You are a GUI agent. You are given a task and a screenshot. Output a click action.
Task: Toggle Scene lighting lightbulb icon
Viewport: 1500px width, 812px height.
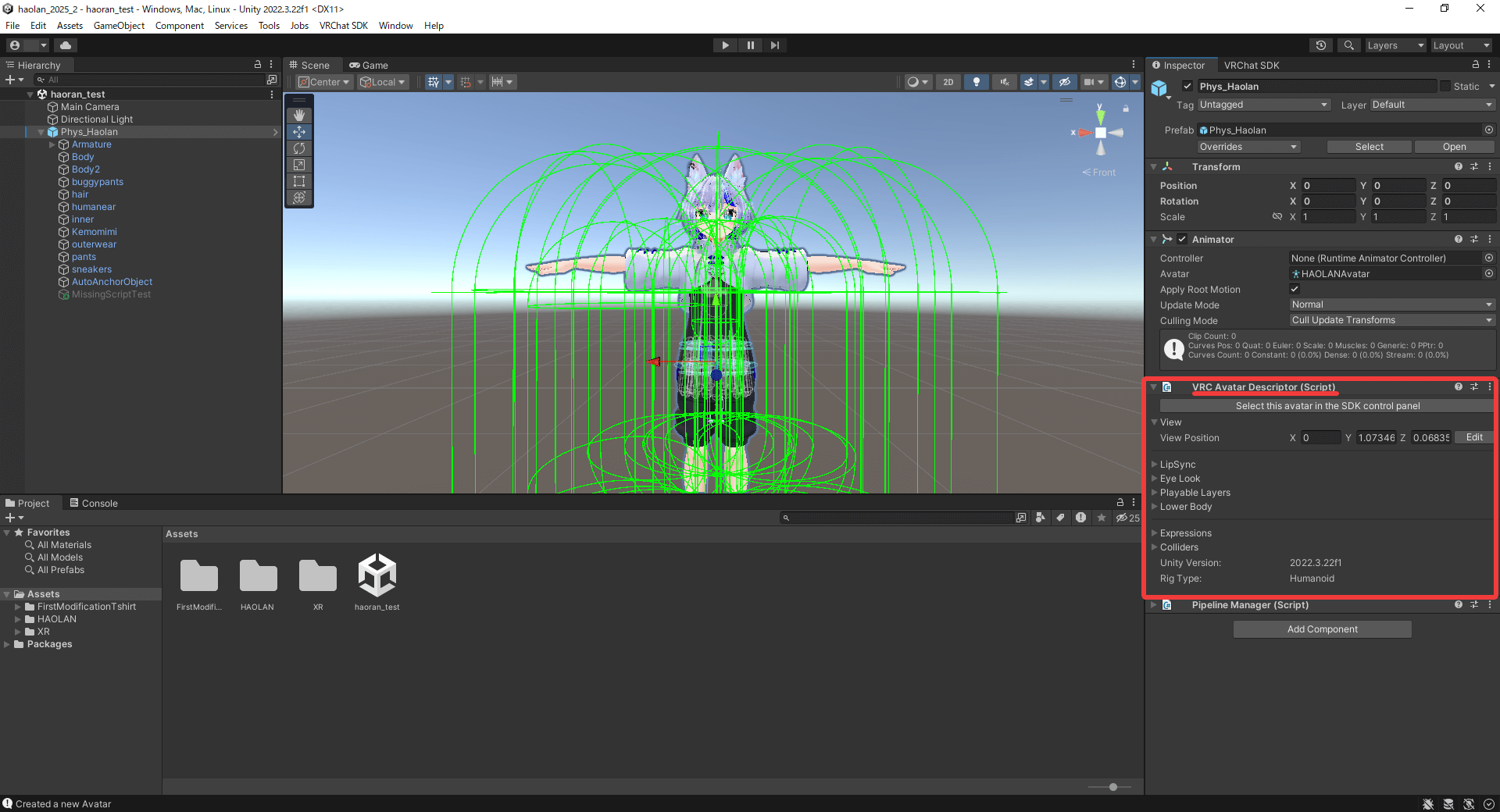tap(976, 82)
